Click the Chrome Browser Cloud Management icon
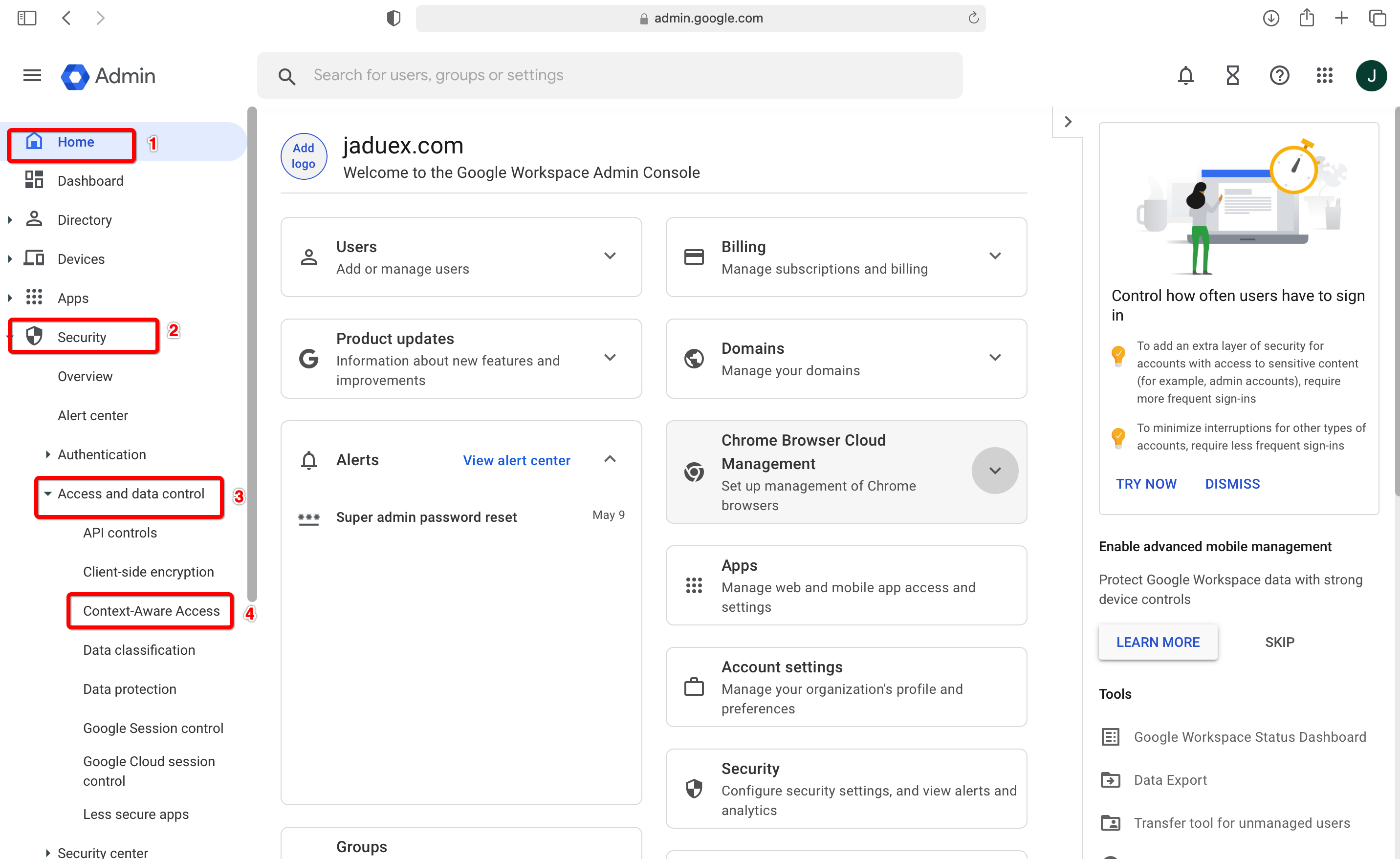 tap(693, 472)
